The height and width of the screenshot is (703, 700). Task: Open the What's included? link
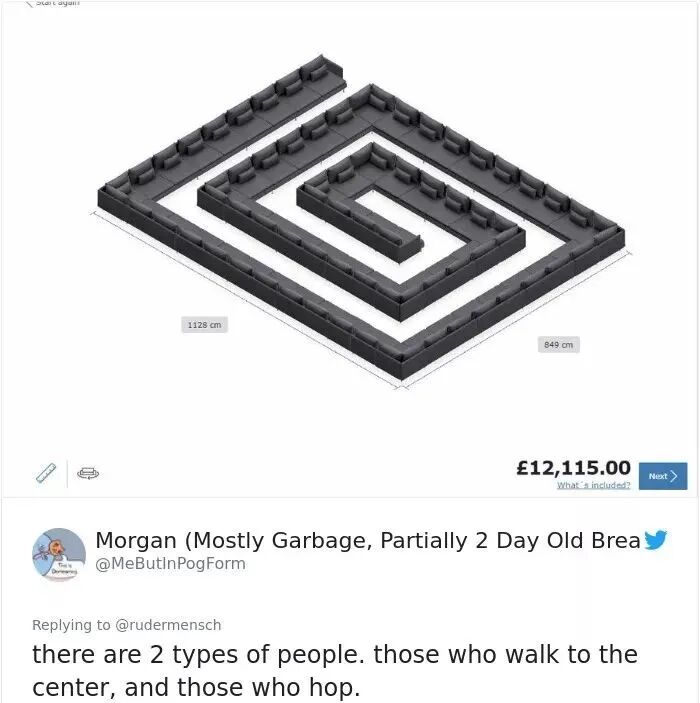click(593, 485)
